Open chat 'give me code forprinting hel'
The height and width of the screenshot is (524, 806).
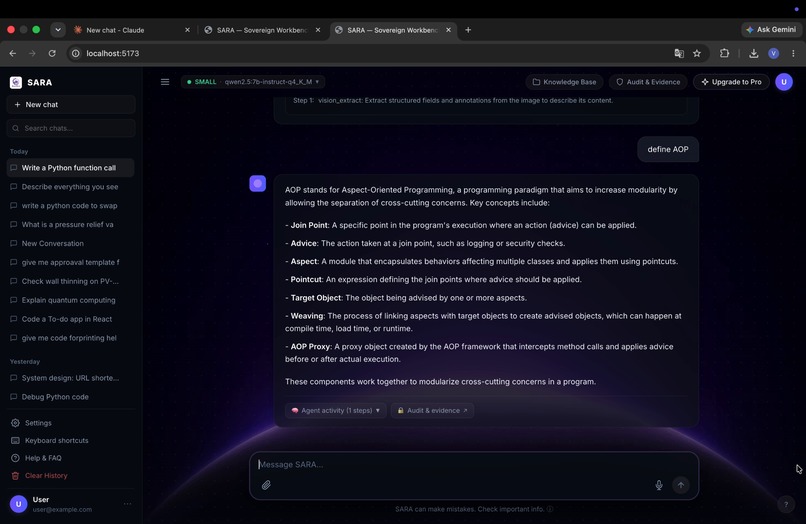70,338
